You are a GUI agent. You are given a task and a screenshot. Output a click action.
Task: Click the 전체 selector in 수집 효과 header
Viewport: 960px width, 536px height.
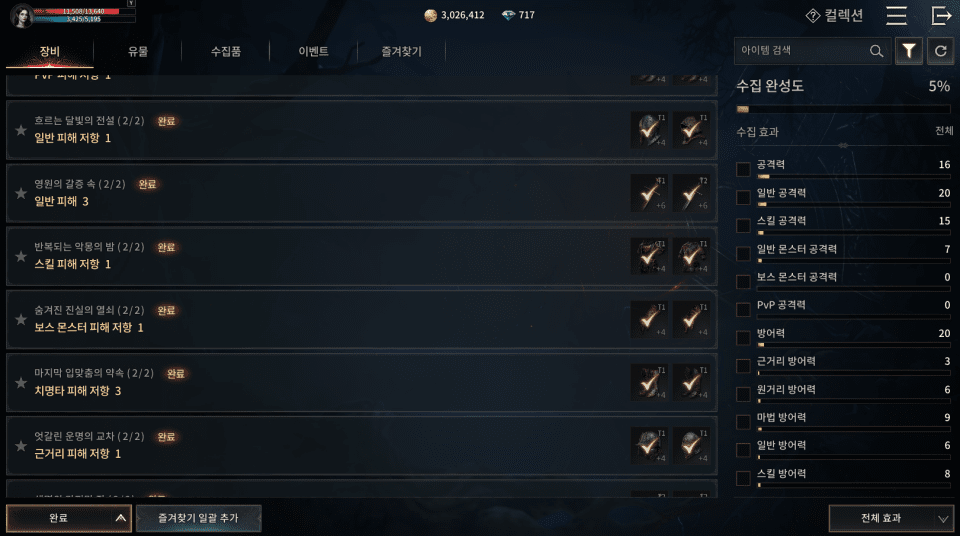pos(944,130)
